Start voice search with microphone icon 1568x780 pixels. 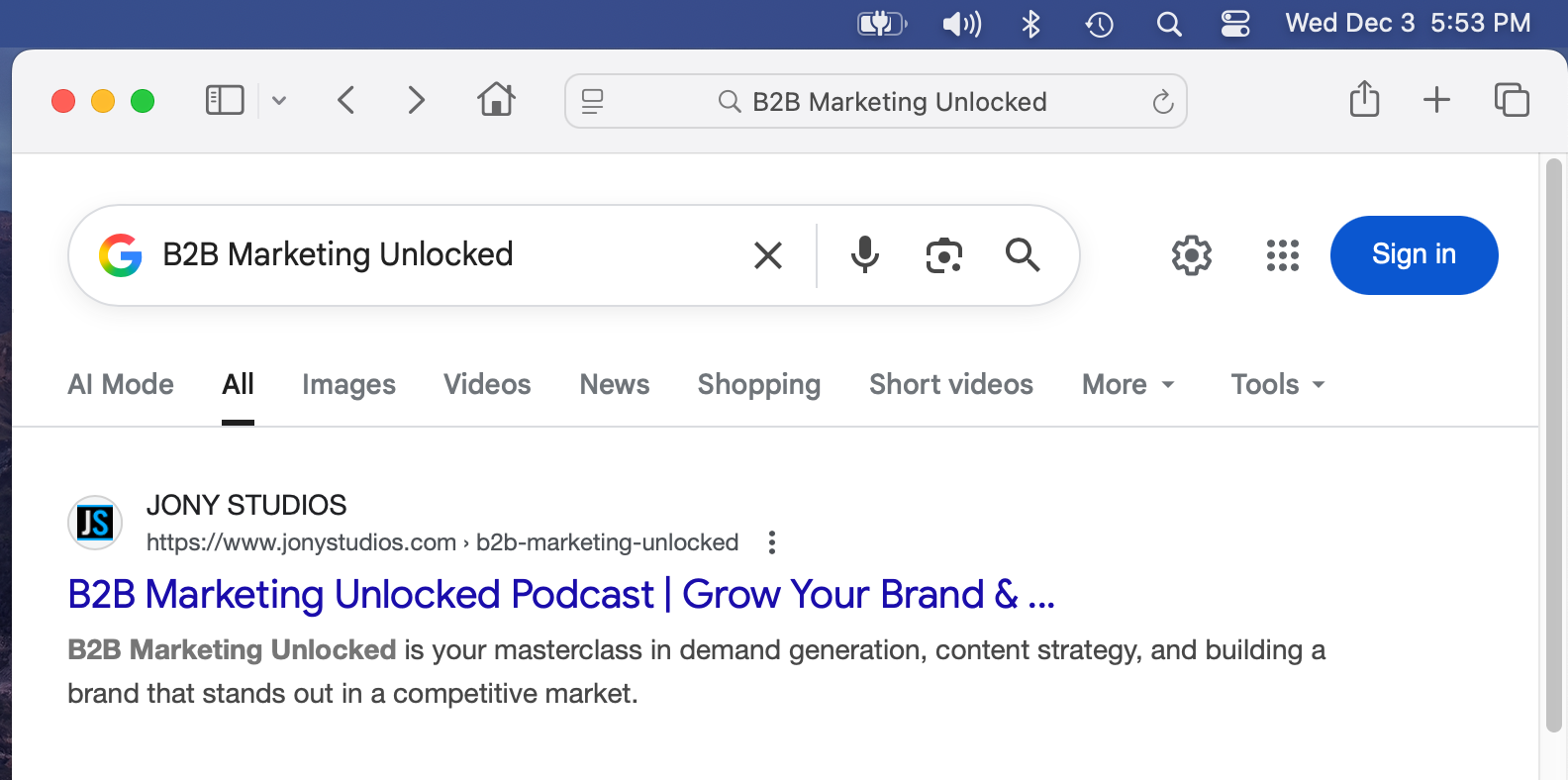865,255
